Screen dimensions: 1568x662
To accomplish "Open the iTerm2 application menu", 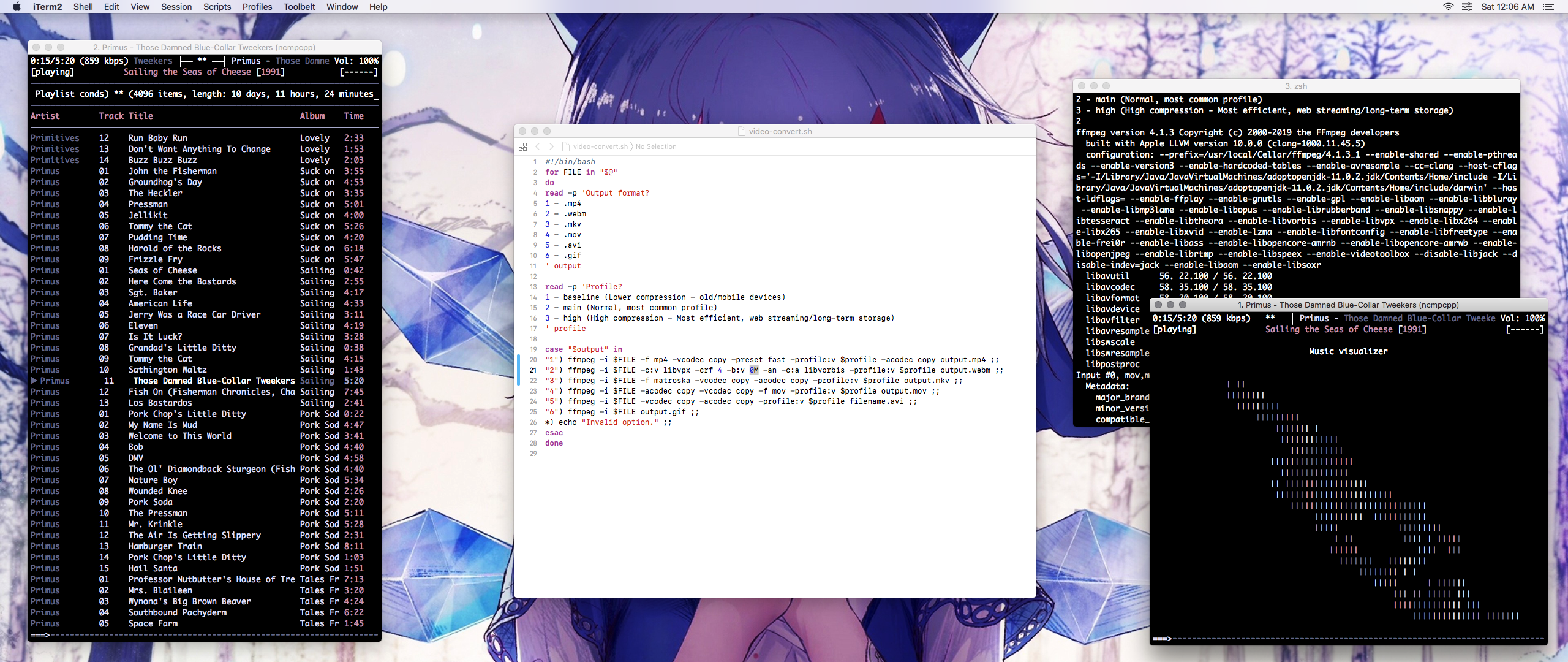I will click(47, 7).
